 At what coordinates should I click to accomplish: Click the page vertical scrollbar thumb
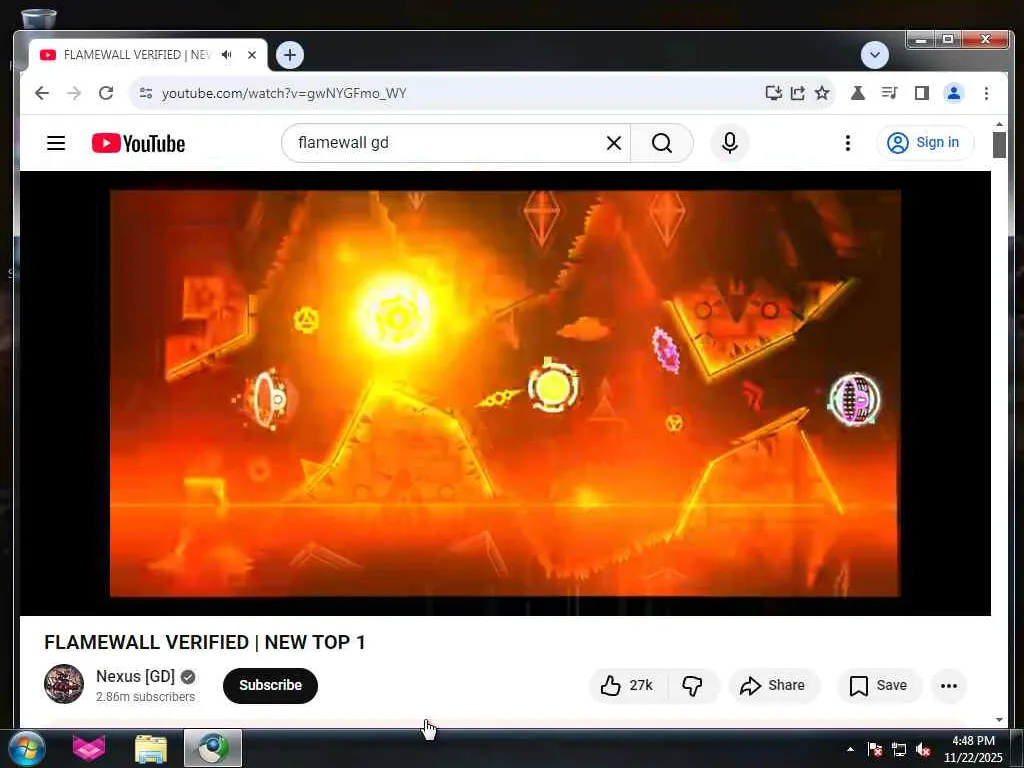(x=999, y=144)
